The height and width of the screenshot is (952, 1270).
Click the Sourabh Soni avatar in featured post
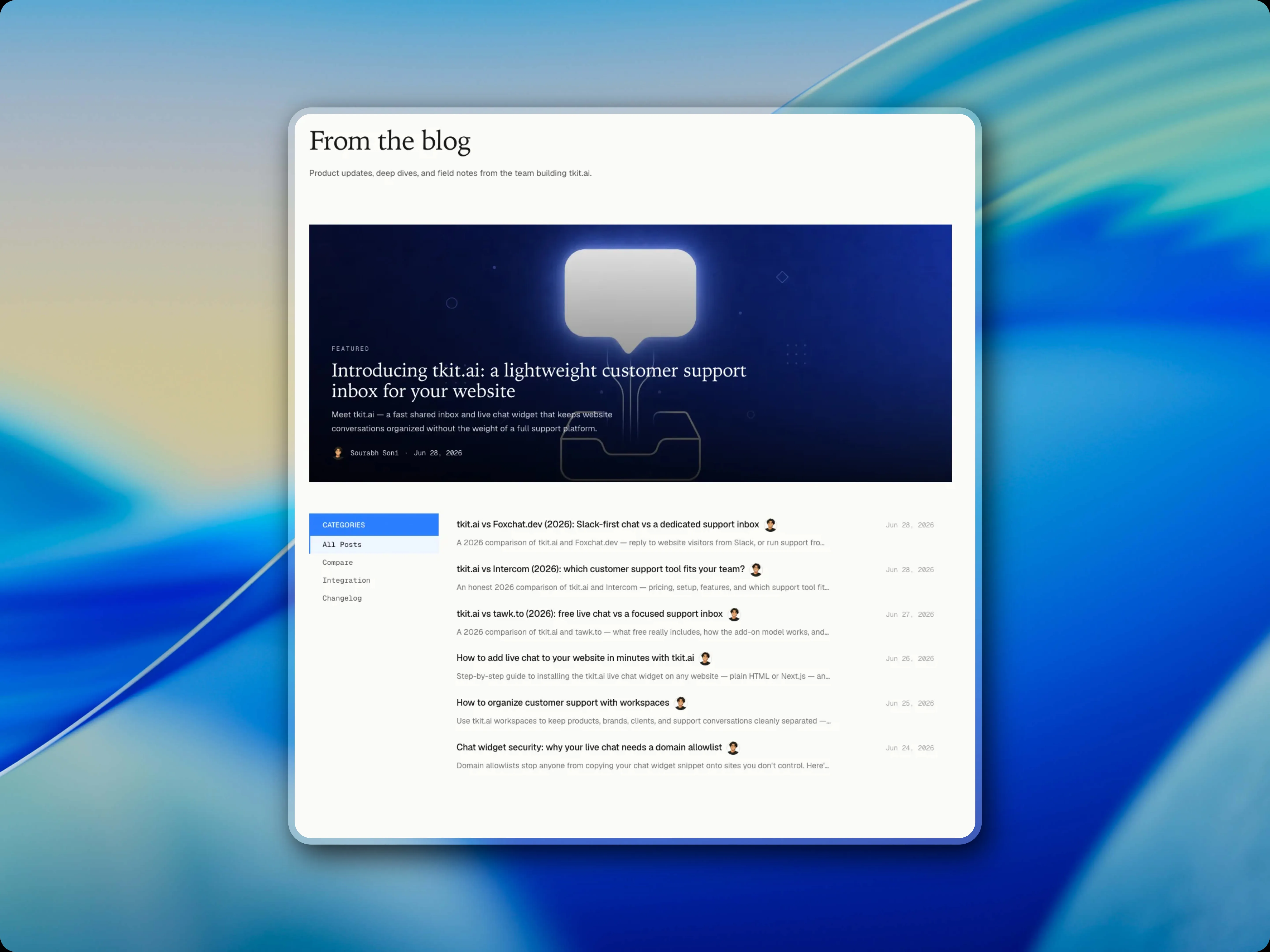(338, 453)
